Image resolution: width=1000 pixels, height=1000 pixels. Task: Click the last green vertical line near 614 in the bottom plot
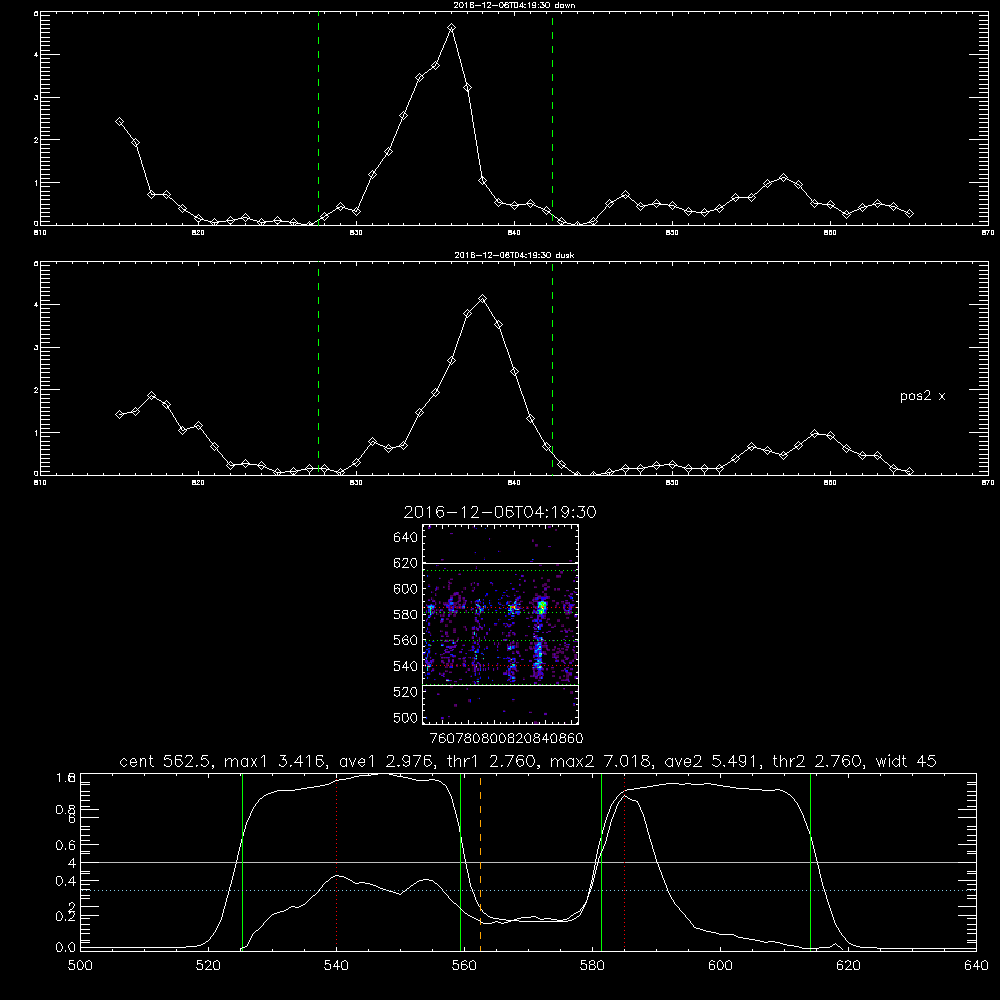(811, 861)
